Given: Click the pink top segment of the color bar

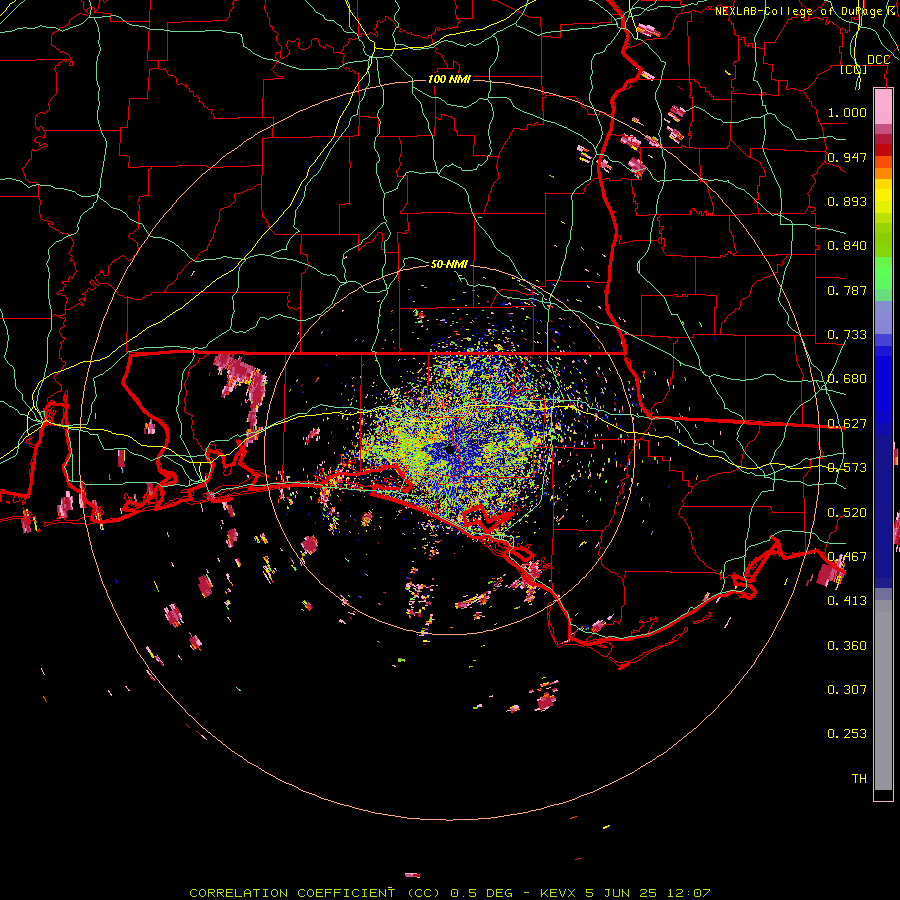Looking at the screenshot, I should [883, 107].
